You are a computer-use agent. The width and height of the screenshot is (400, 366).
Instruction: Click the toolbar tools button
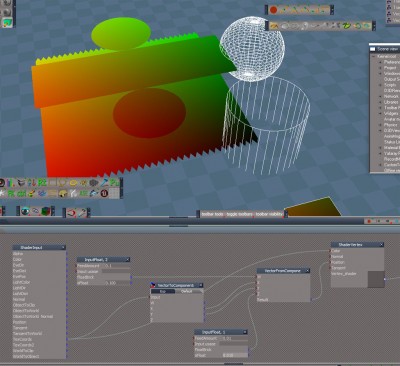[x=212, y=214]
